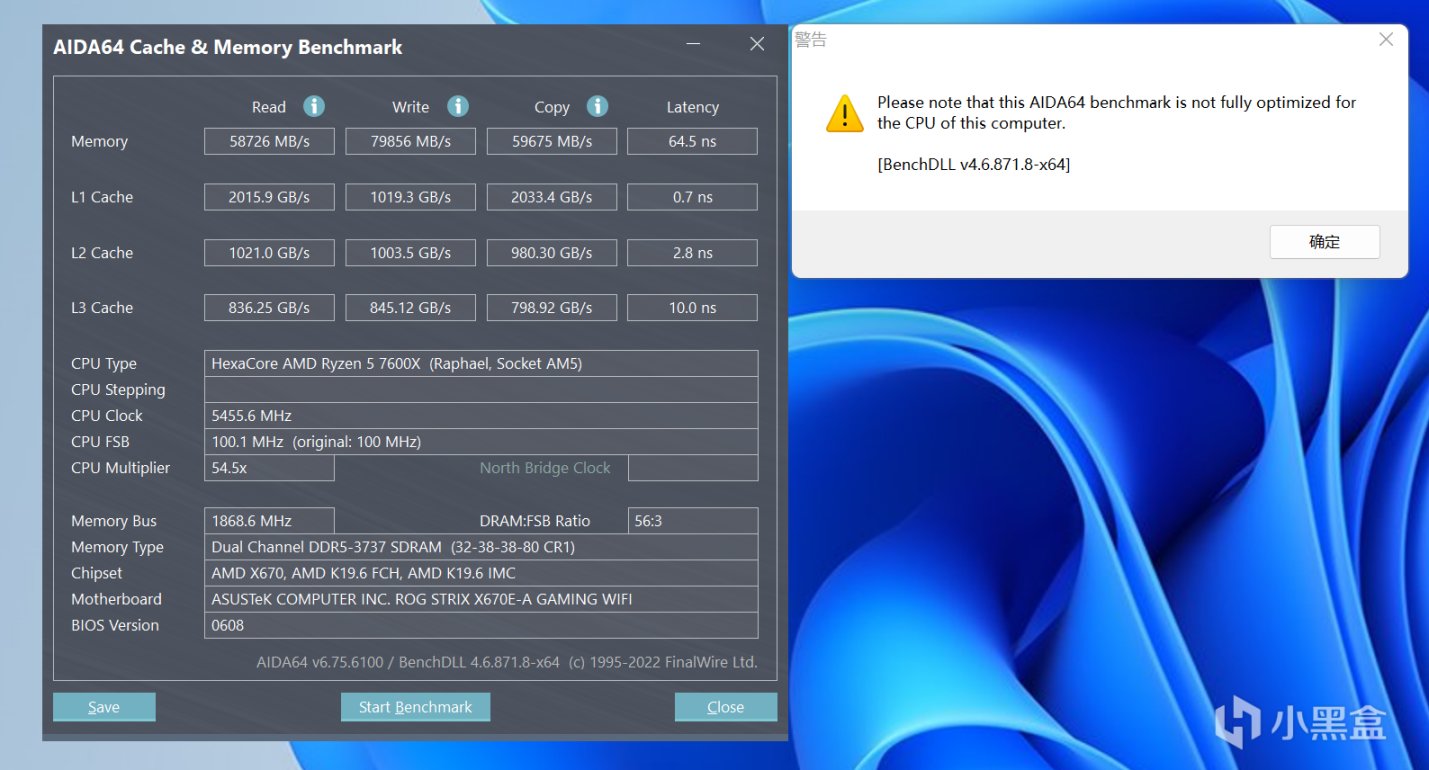This screenshot has height=770, width=1429.
Task: Click the CPU Multiplier field 54.5x
Action: (269, 467)
